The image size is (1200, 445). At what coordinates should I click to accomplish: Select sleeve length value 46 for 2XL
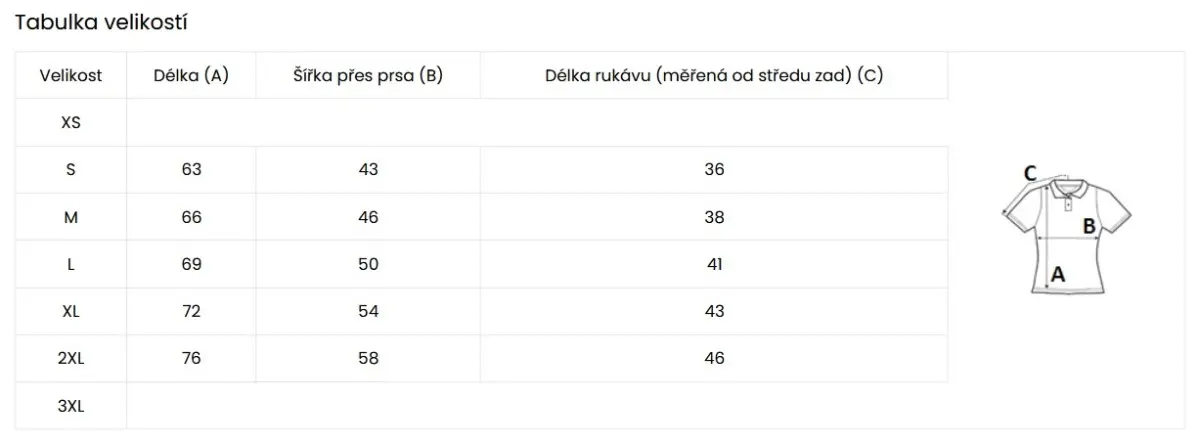point(714,358)
